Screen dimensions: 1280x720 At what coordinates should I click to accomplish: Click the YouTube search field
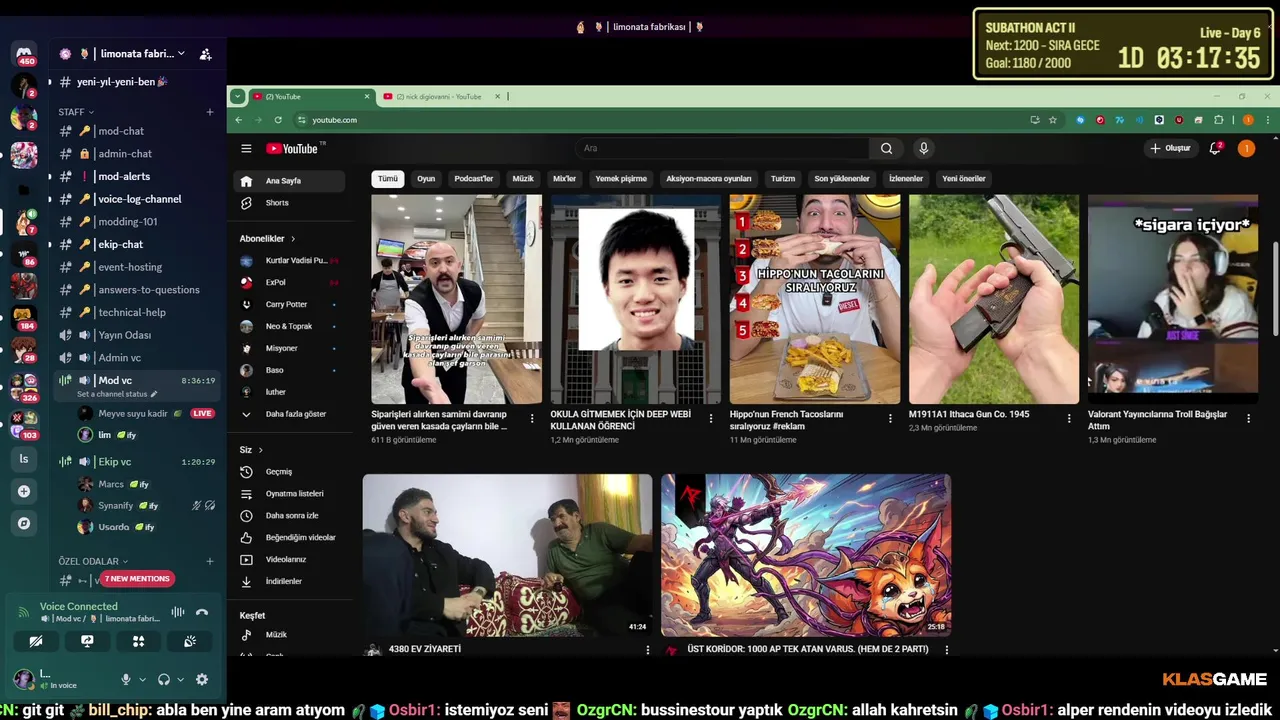[x=723, y=148]
